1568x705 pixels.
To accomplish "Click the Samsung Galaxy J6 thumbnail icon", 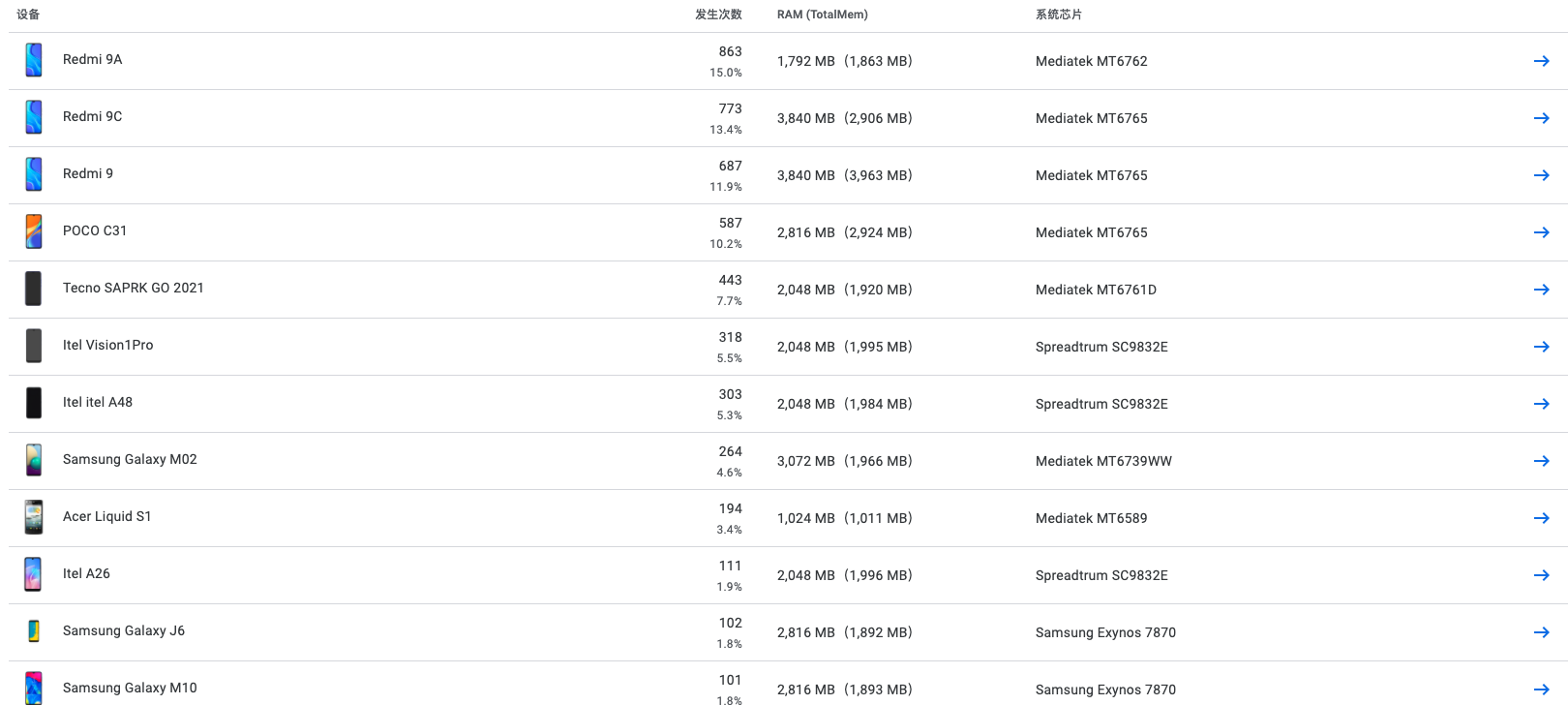I will [34, 630].
